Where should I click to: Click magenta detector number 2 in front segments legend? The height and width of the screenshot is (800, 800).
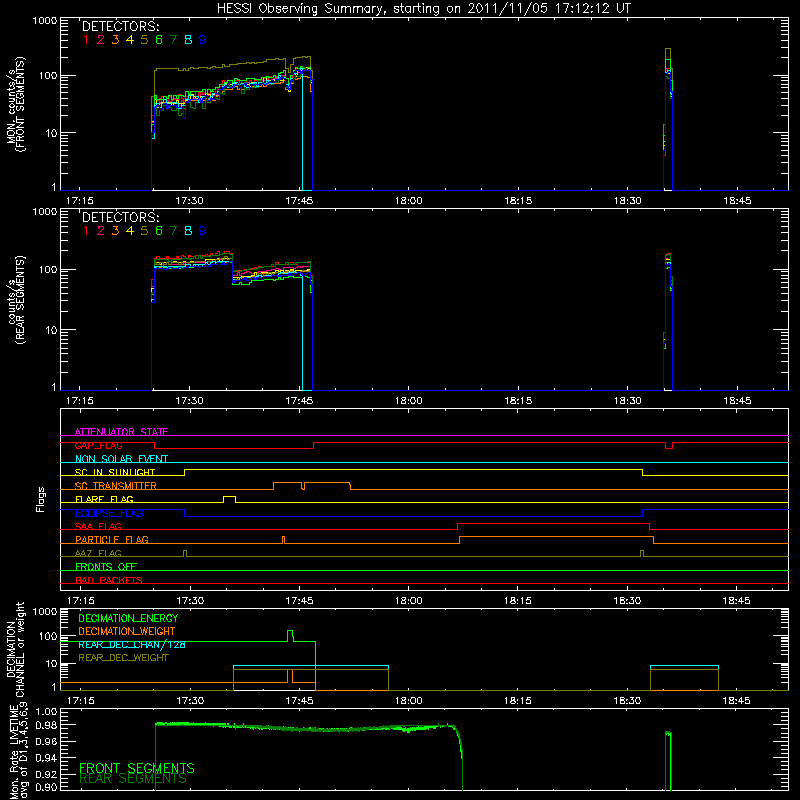point(101,40)
